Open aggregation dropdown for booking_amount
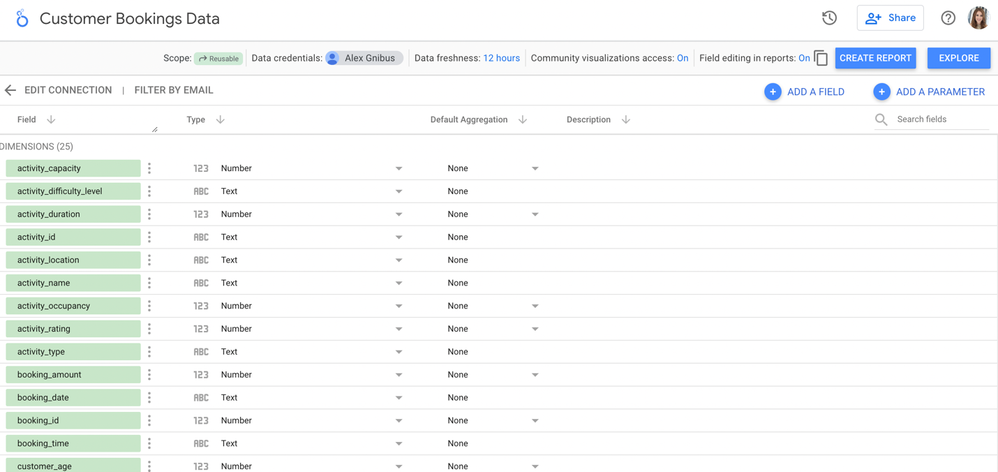 (x=535, y=375)
